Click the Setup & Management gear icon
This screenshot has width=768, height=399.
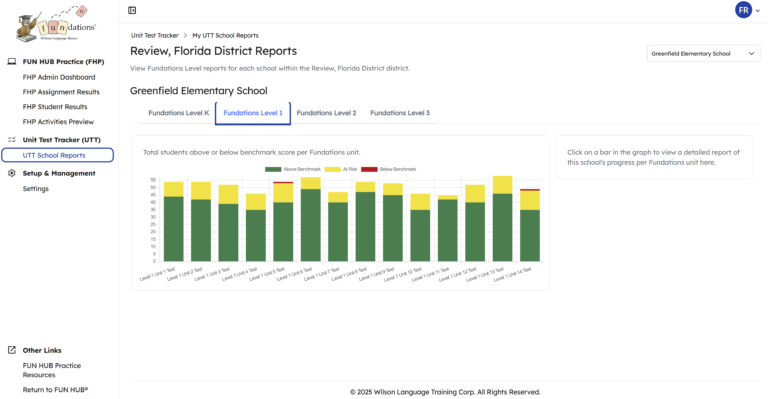coord(12,173)
